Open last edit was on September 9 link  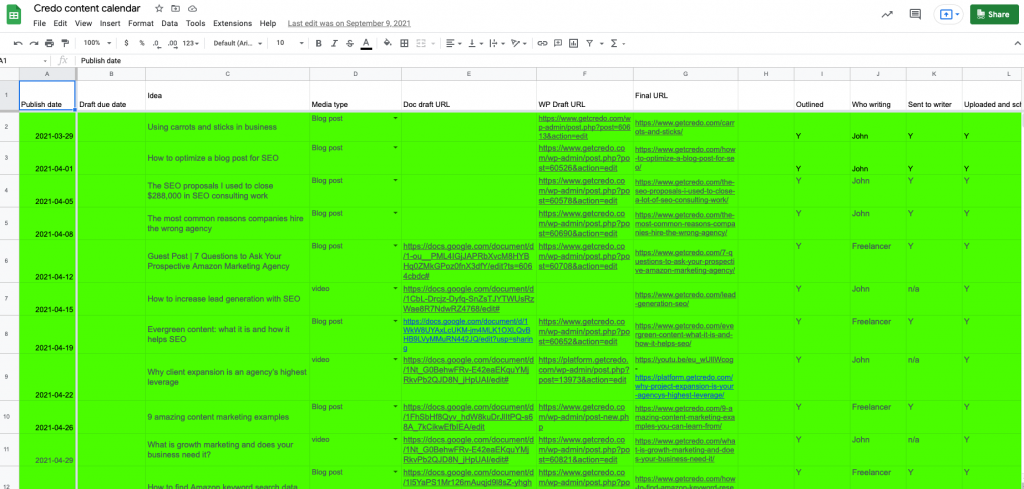(349, 23)
